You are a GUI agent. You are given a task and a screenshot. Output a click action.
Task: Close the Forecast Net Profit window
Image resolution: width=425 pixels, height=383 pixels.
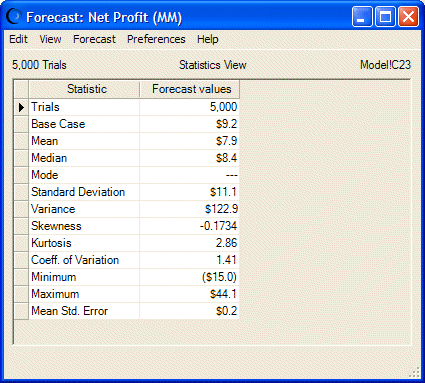pos(408,16)
